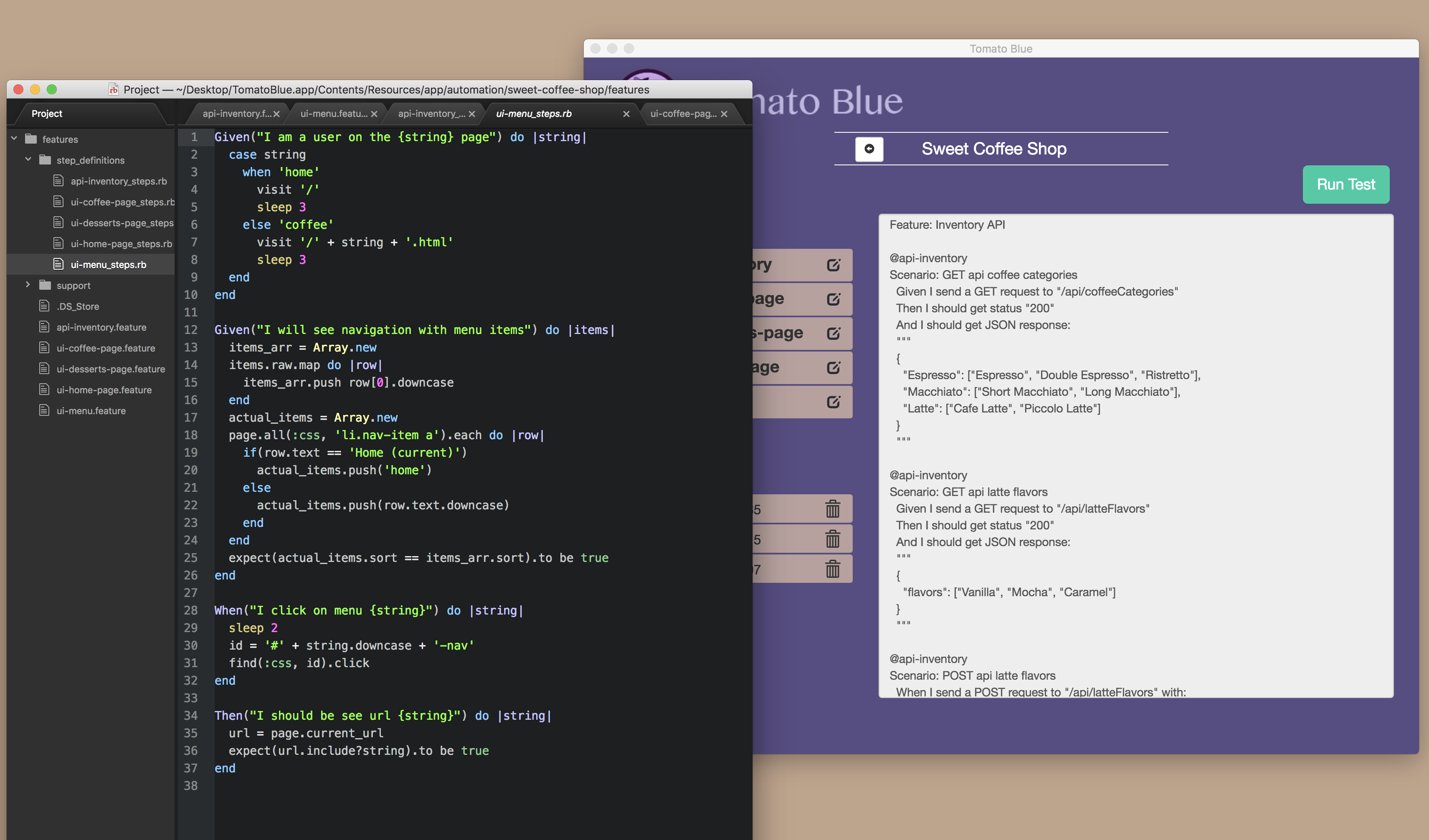Click the Tomato Blue window title bar
Screen dimensions: 1429x840
(x=1001, y=49)
